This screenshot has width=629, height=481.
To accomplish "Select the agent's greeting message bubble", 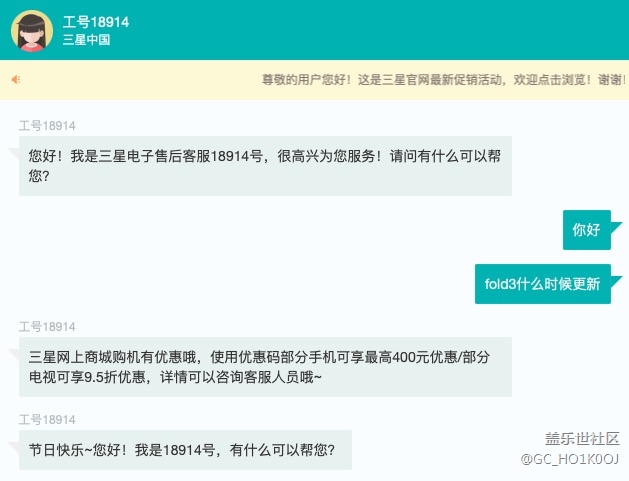I will [264, 165].
